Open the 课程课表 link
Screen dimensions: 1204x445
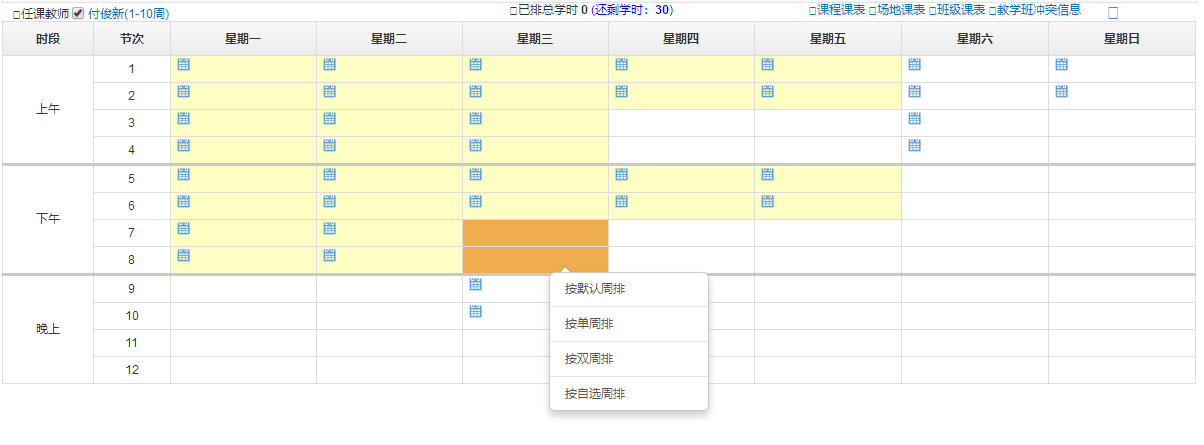pyautogui.click(x=840, y=10)
